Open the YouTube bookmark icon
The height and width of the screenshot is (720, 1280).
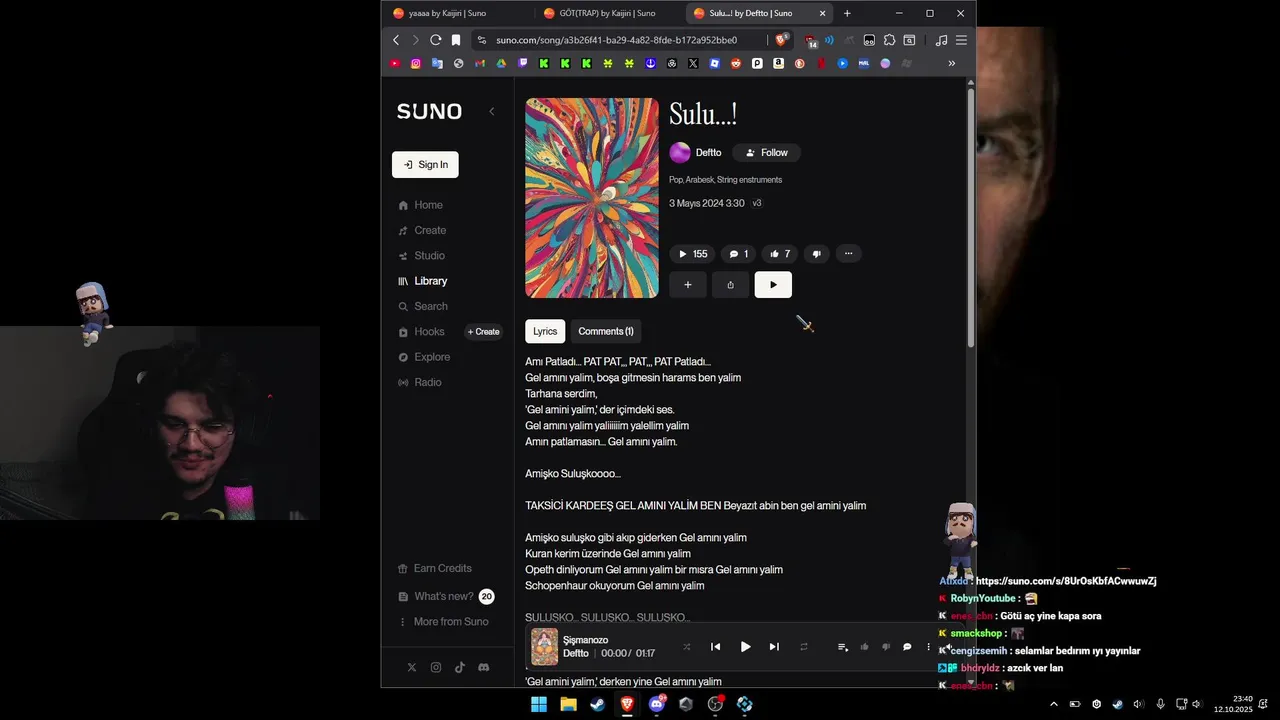[x=395, y=63]
